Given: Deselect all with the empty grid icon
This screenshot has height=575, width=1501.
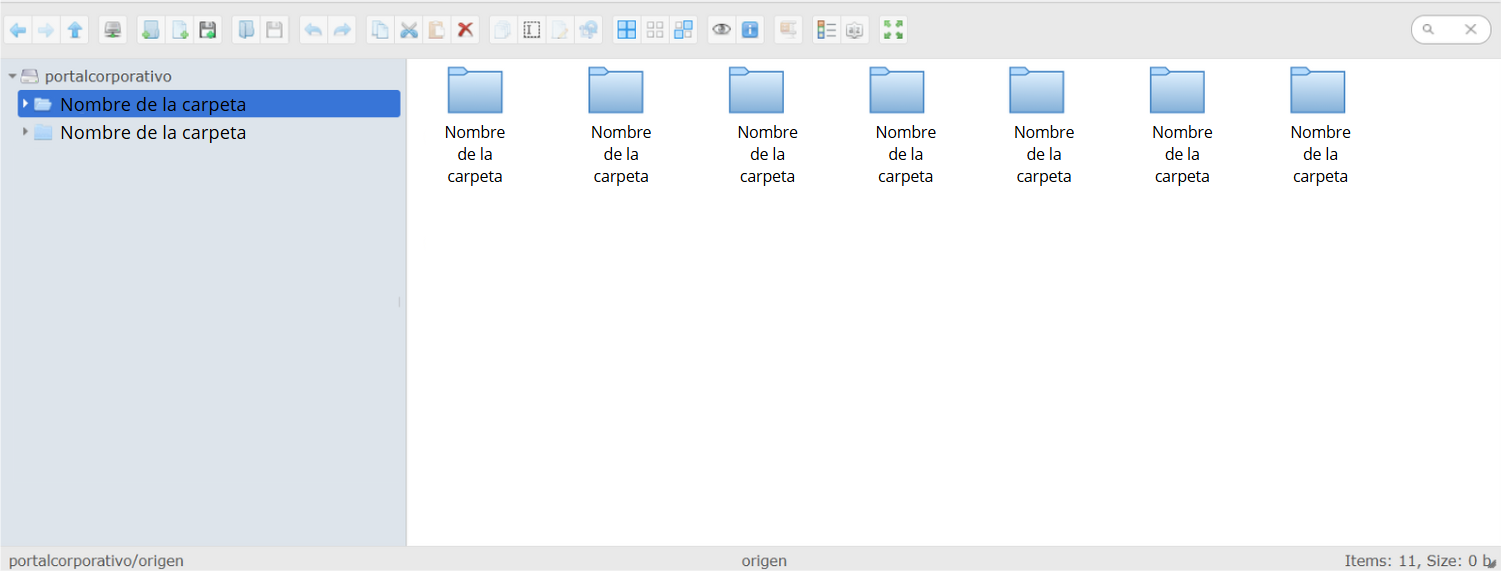Looking at the screenshot, I should [655, 30].
